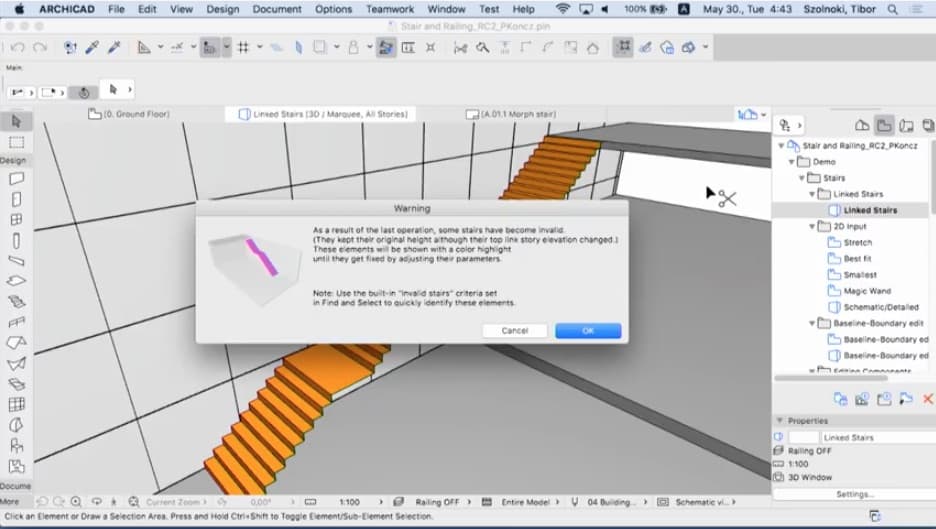The height and width of the screenshot is (529, 936).
Task: Open the Teamwork menu
Action: 390,9
